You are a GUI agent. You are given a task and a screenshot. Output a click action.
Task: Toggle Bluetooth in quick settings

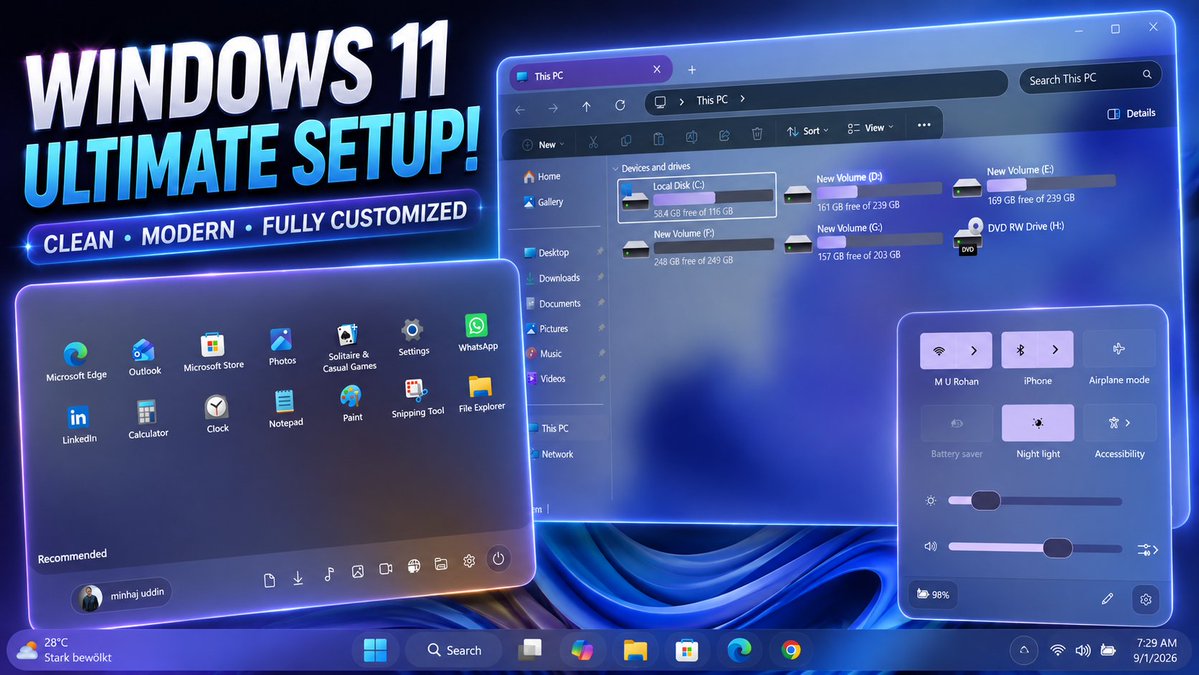(1019, 350)
